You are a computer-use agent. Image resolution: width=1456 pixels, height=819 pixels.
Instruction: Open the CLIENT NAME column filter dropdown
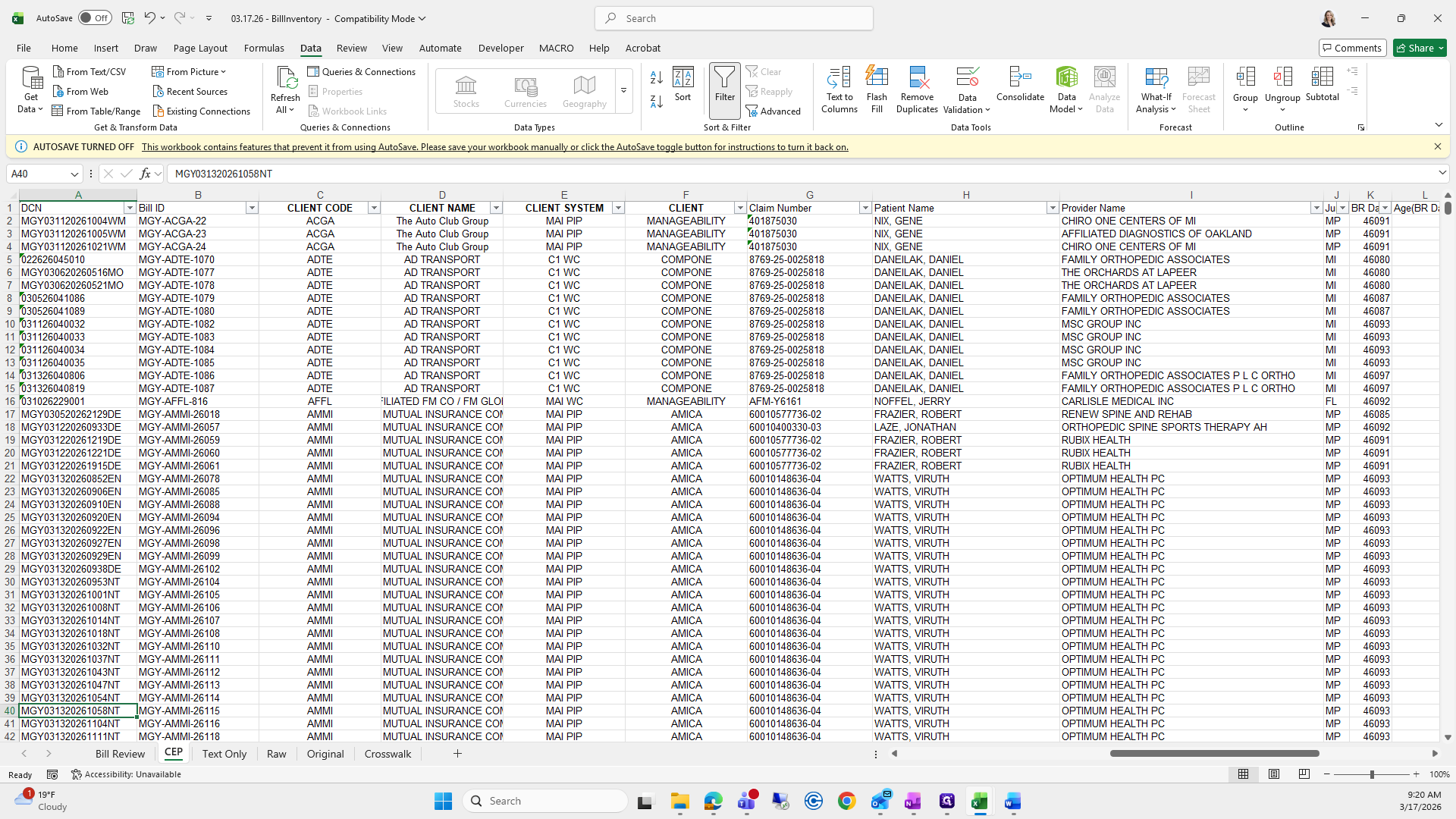point(496,208)
